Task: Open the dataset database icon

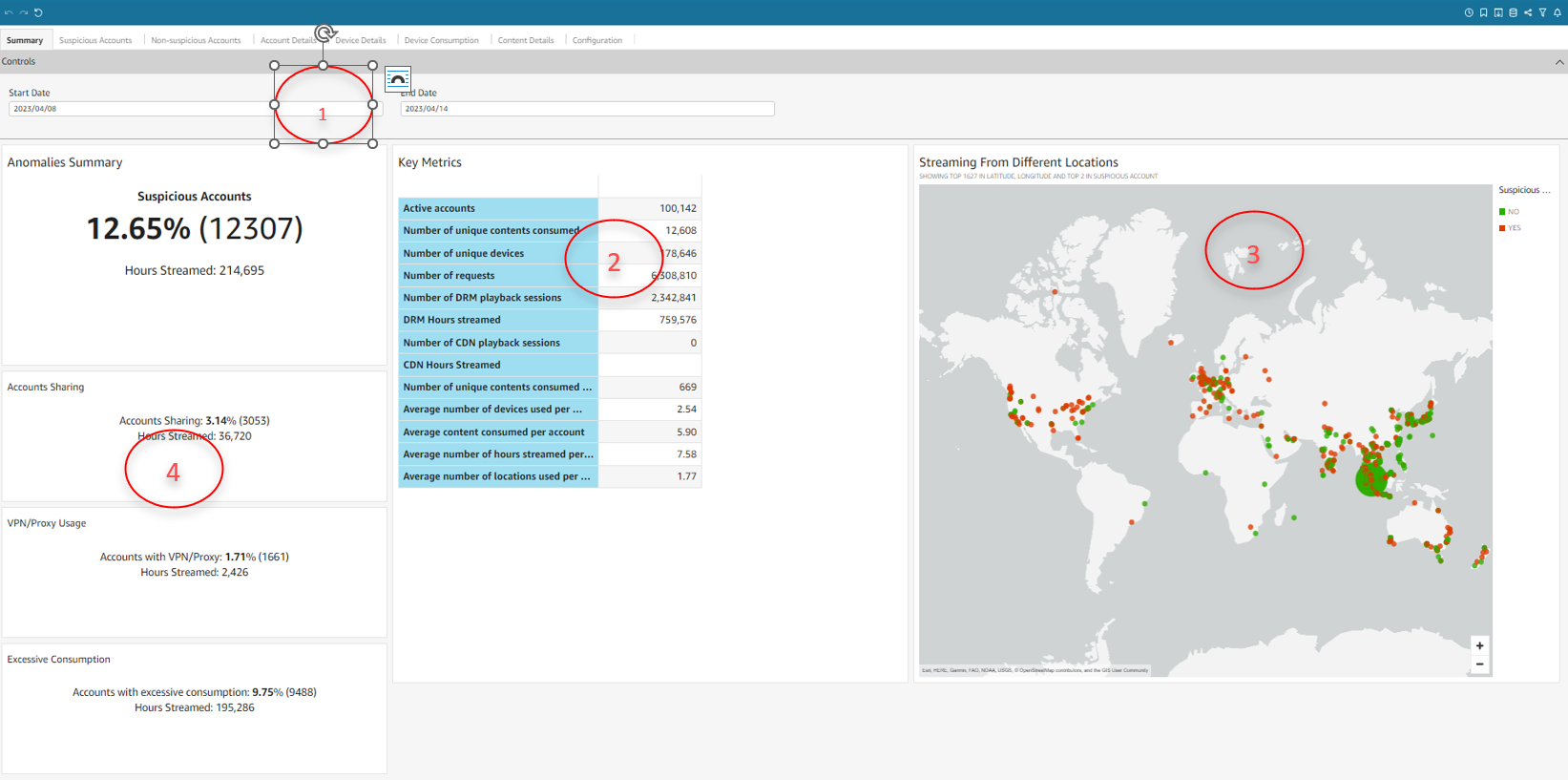Action: [x=1513, y=12]
